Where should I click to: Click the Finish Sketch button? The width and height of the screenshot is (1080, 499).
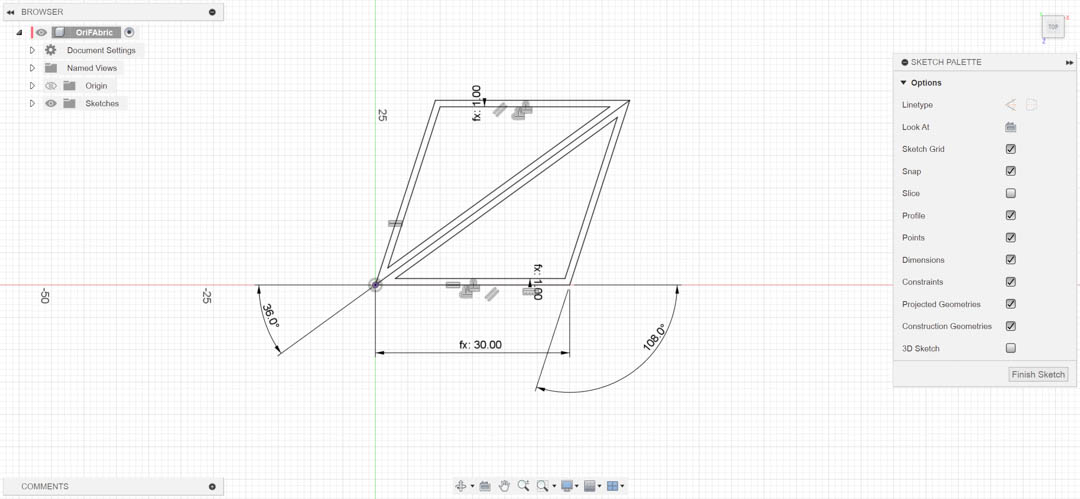point(1038,374)
